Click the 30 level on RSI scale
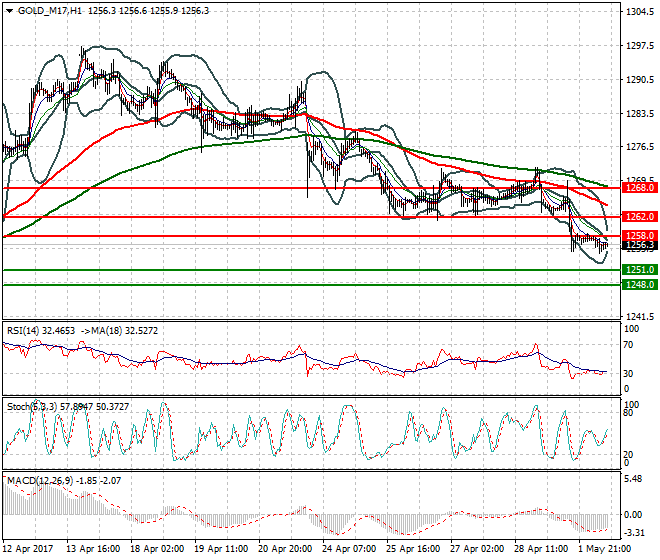The image size is (660, 560). [628, 373]
